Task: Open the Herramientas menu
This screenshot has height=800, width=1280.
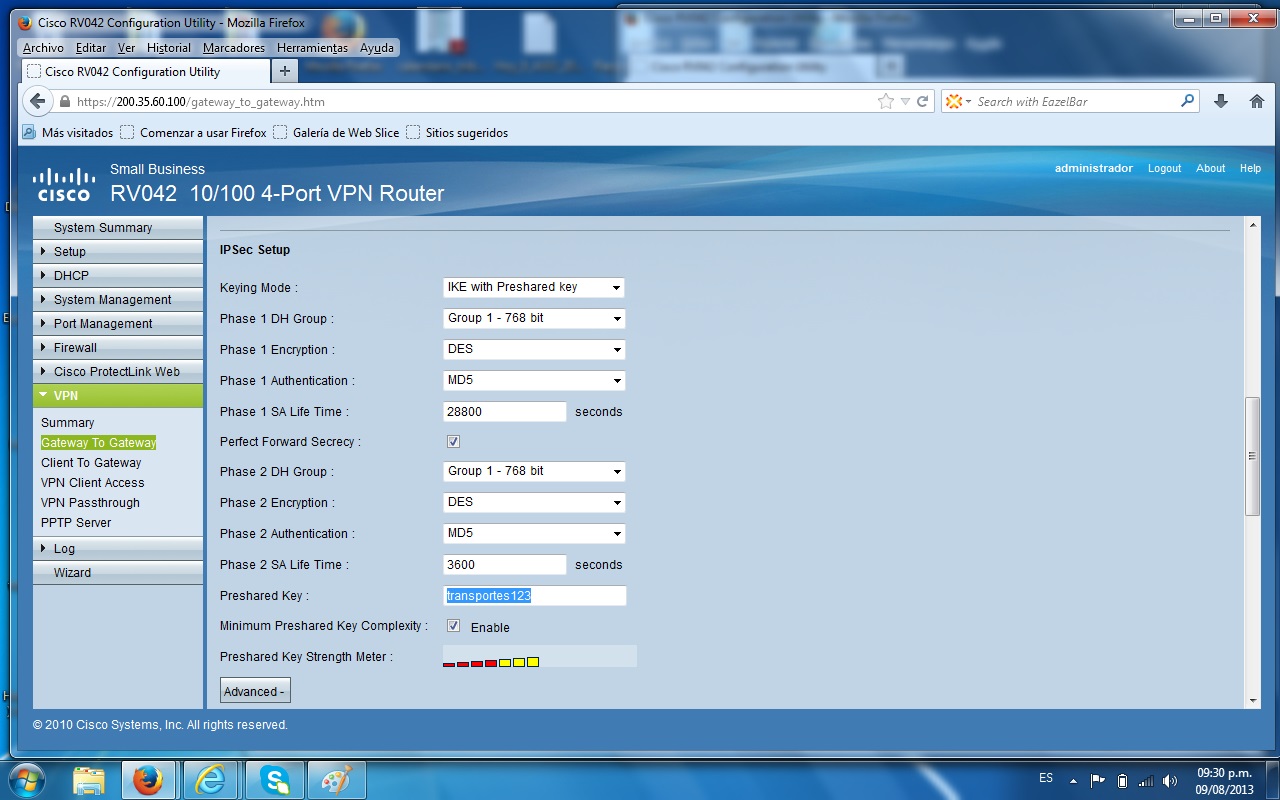Action: pyautogui.click(x=312, y=48)
